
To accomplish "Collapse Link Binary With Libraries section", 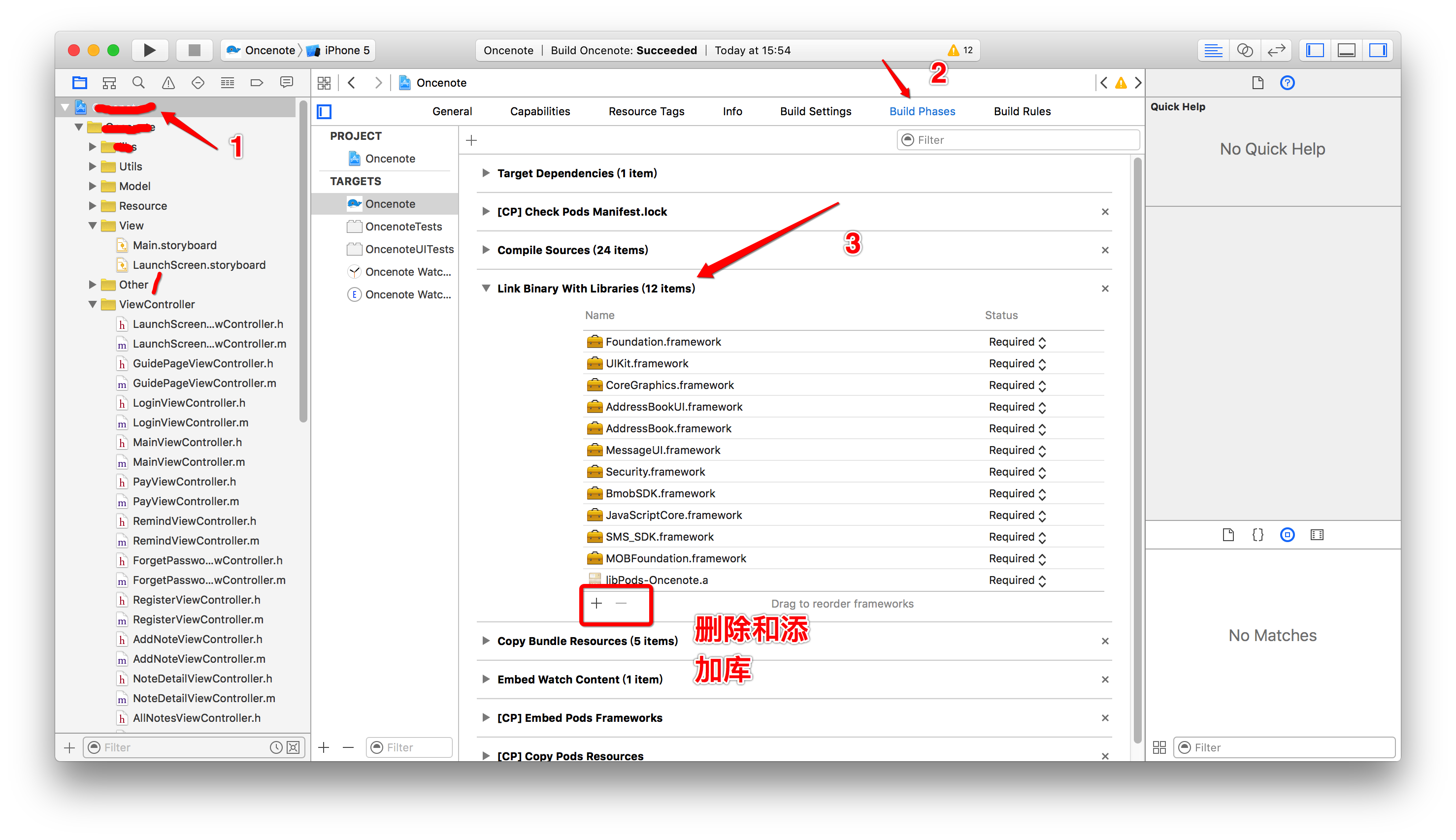I will coord(486,289).
